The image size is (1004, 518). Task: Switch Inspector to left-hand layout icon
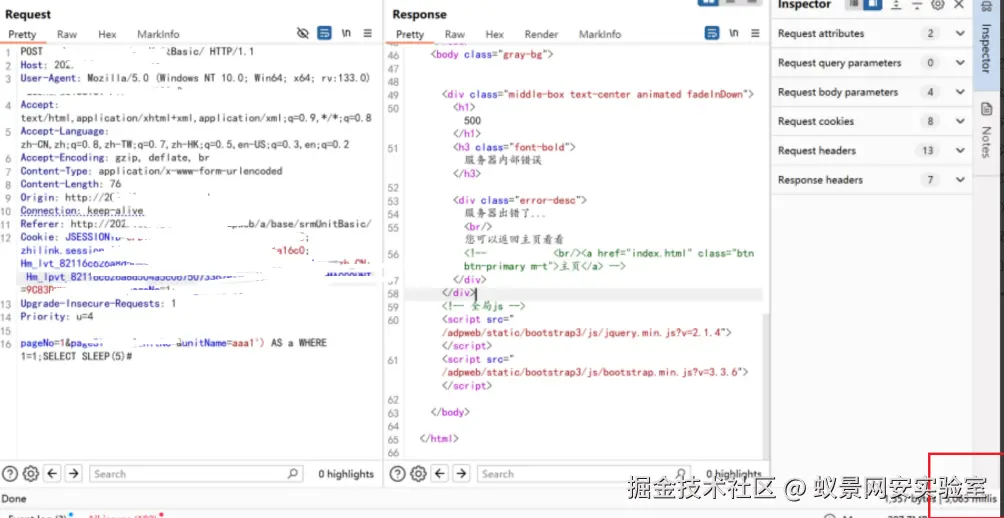(x=854, y=4)
